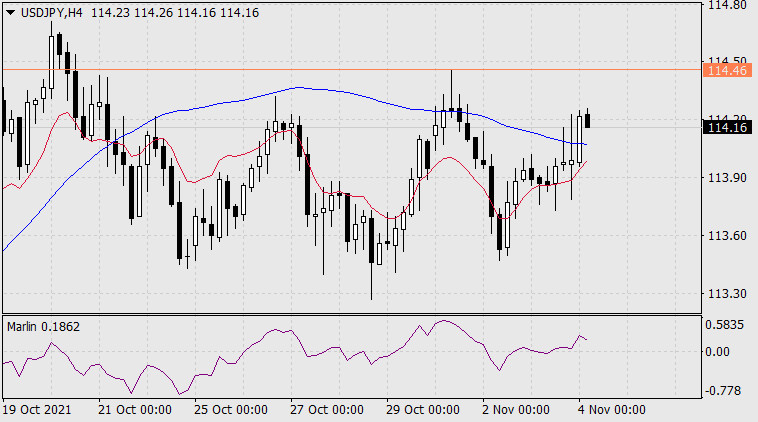Image resolution: width=758 pixels, height=422 pixels.
Task: Click the 113.30 price axis value
Action: click(727, 294)
